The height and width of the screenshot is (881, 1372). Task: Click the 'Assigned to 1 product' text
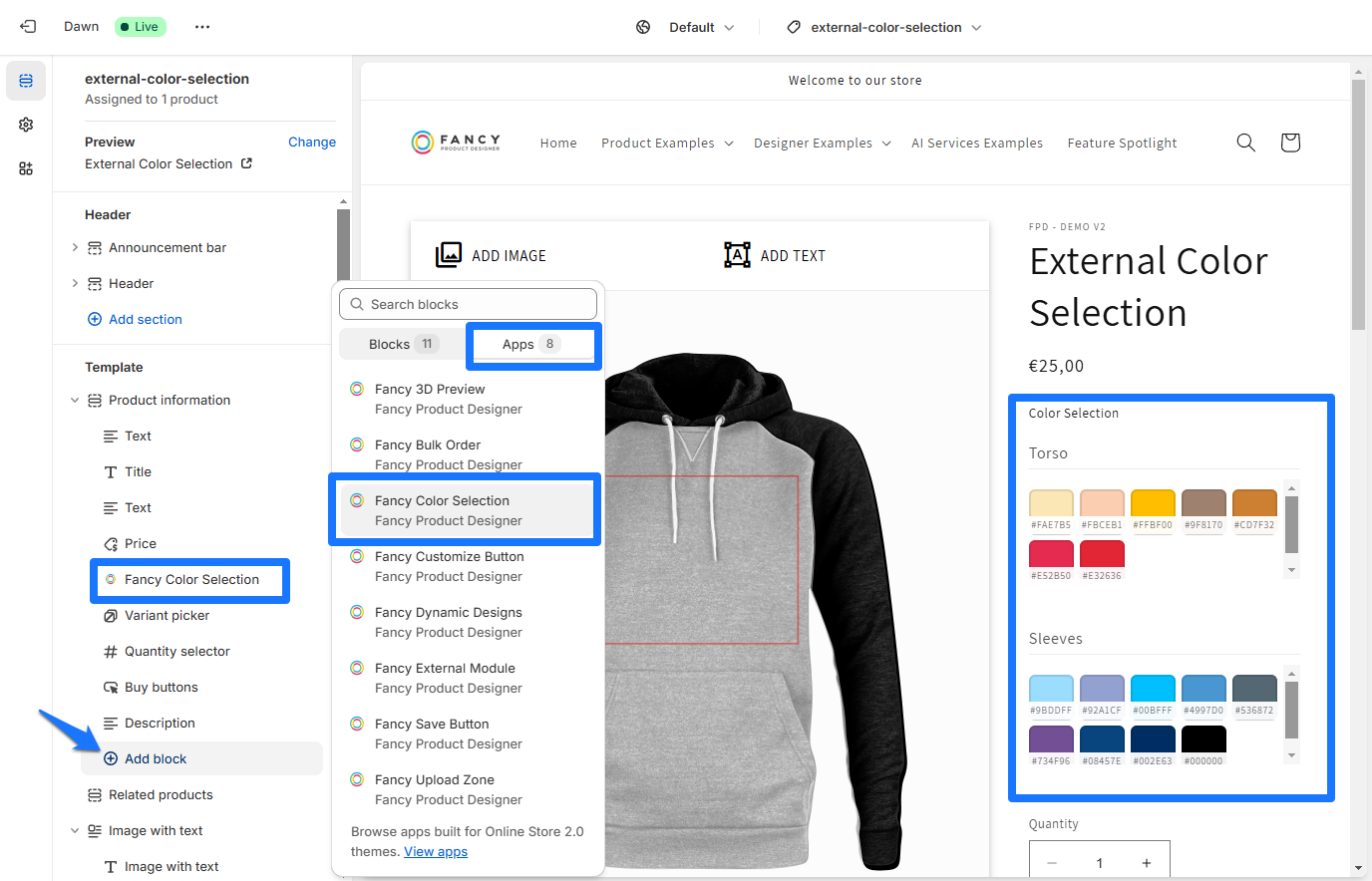[x=152, y=99]
